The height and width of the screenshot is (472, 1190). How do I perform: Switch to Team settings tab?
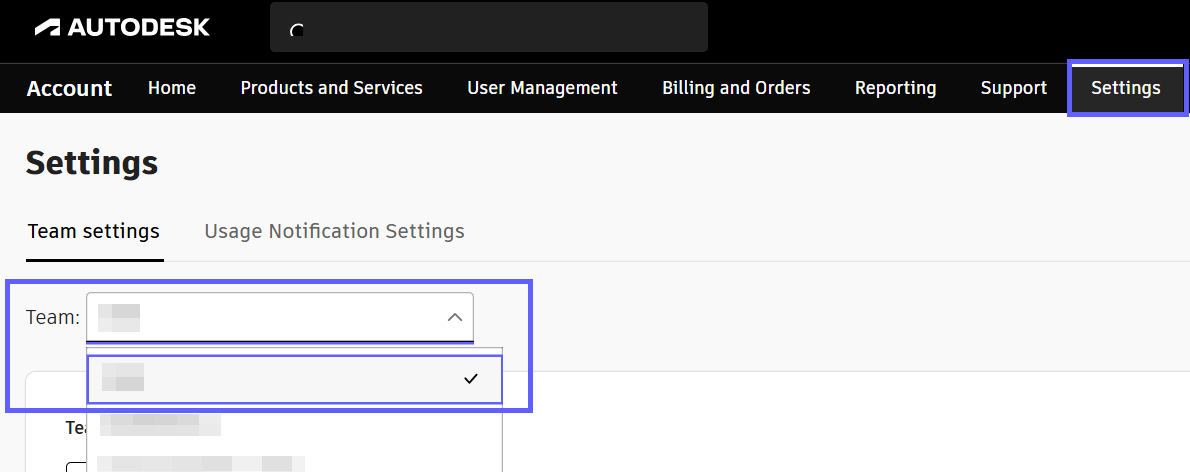(94, 231)
